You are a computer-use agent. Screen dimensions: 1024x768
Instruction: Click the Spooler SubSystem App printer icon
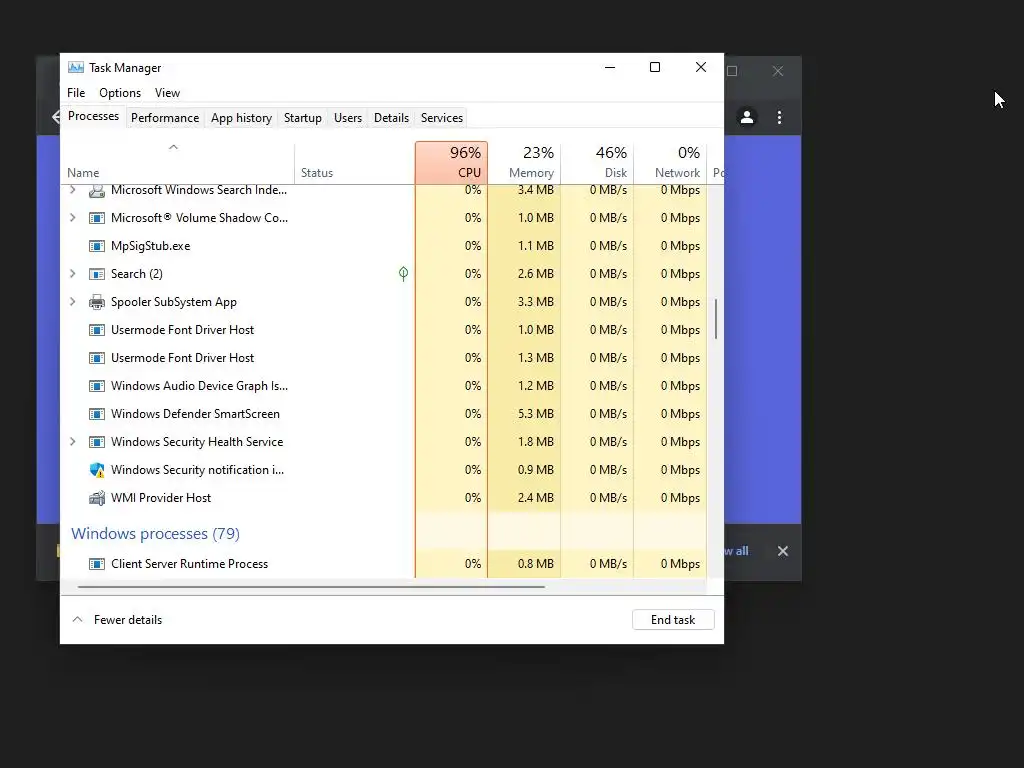tap(97, 302)
